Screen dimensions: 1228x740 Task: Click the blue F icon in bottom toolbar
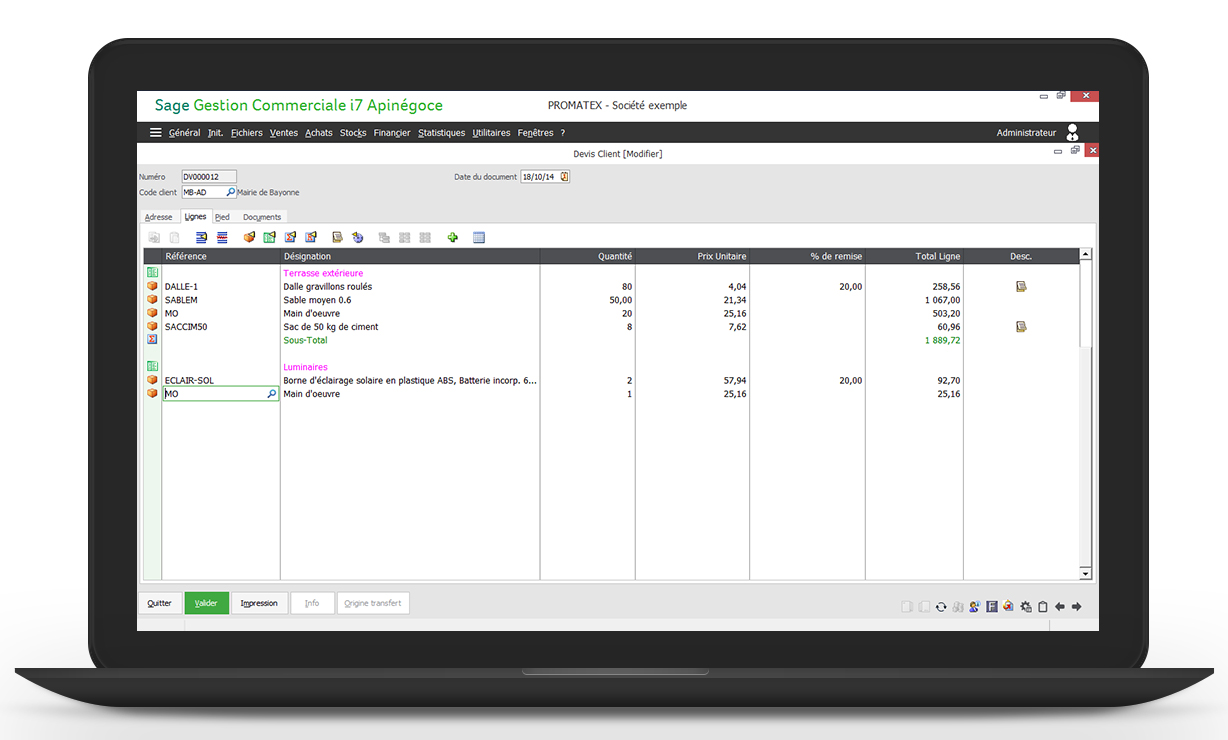pyautogui.click(x=992, y=607)
